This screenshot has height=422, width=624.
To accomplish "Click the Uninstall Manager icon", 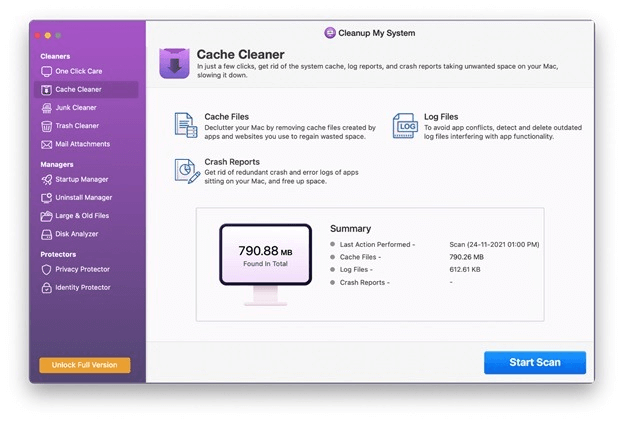I will point(47,198).
